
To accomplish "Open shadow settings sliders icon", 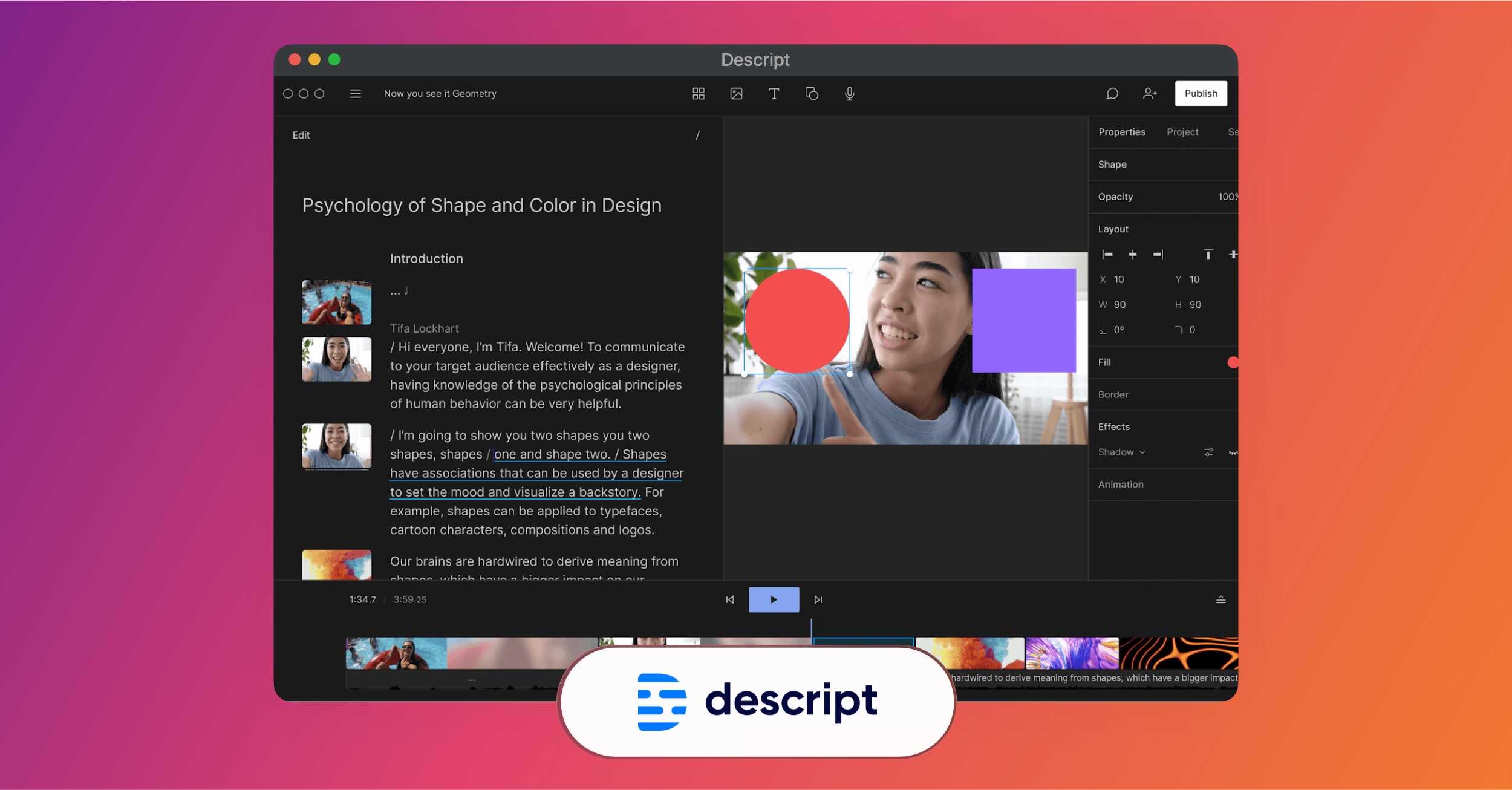I will [x=1208, y=452].
